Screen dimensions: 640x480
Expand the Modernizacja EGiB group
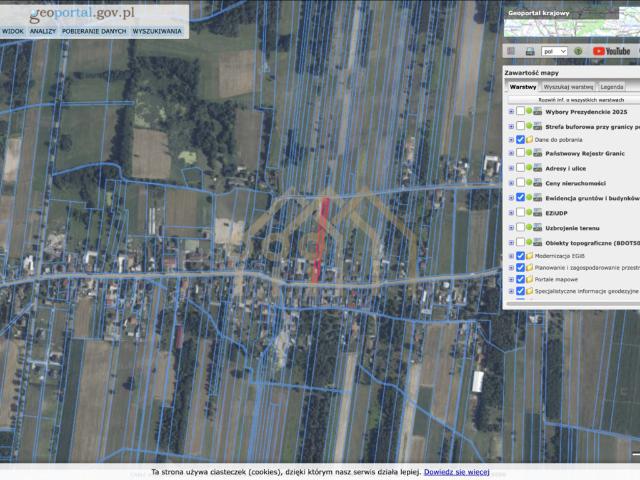click(511, 256)
